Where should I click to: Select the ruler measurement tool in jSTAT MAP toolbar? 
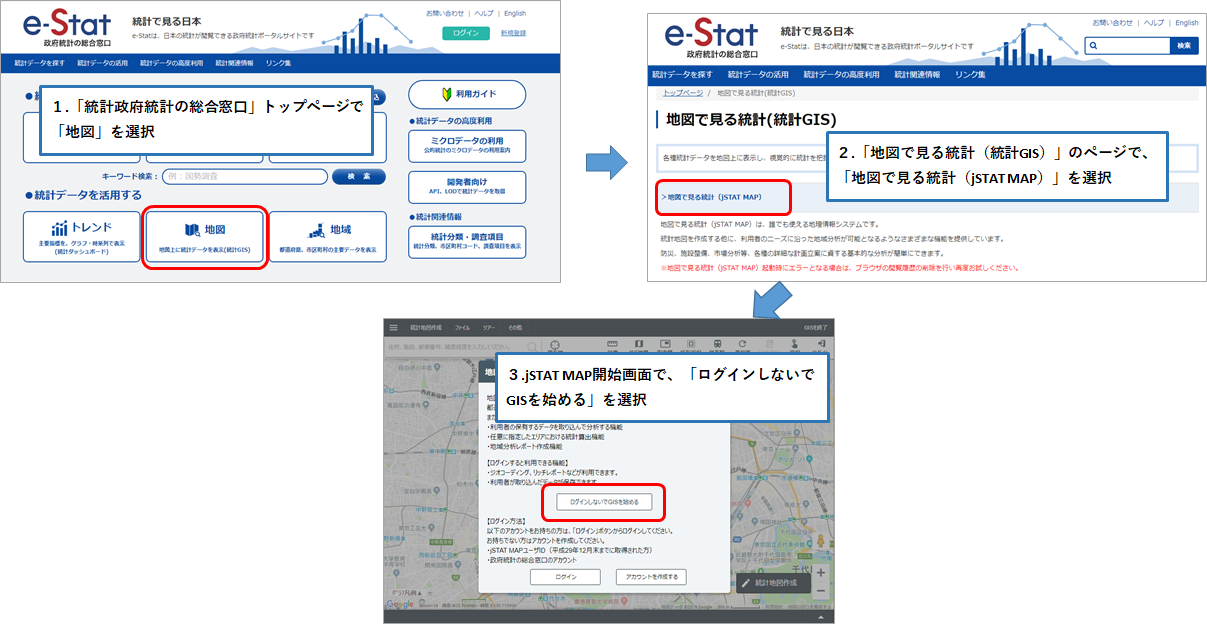pyautogui.click(x=613, y=345)
